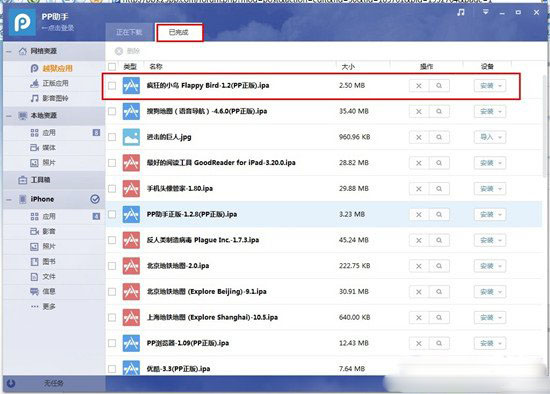Open install dropdown for 搜狗地图 row
The image size is (550, 394).
(500, 112)
